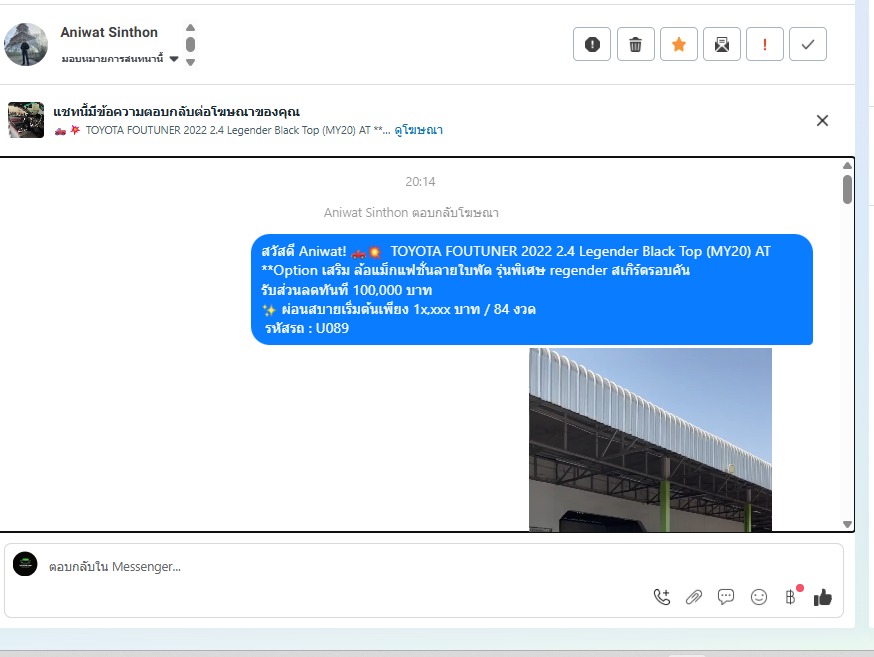Click the page avatar beside reply field

(25, 564)
